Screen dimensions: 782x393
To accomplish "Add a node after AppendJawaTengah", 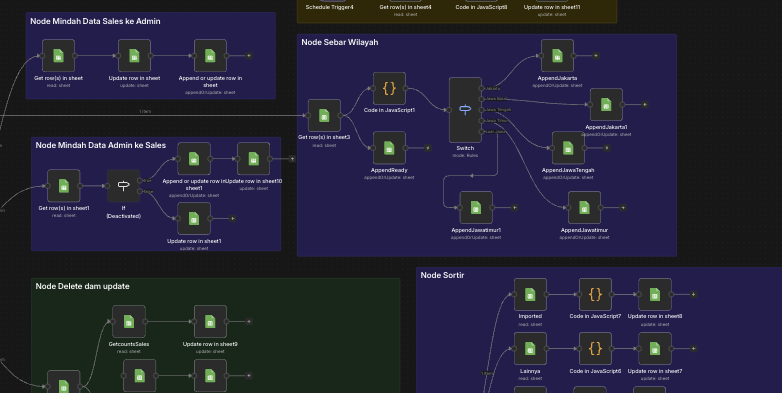I will (x=606, y=148).
